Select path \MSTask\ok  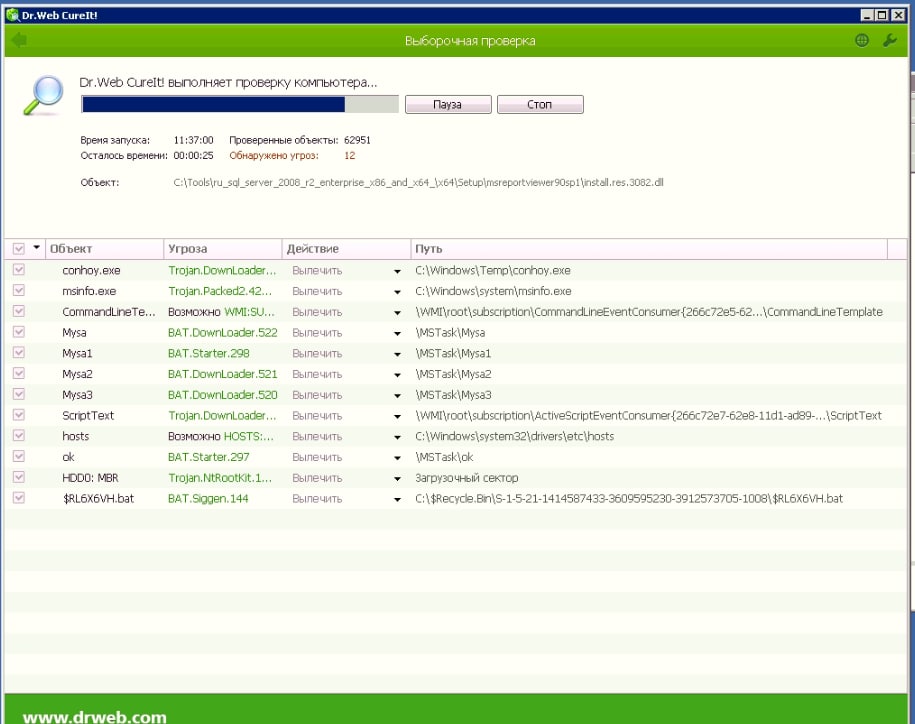444,457
